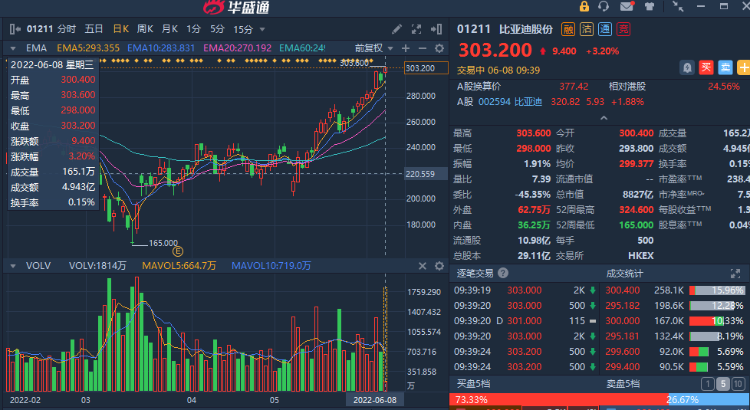
Task: Click the E event marker on chart
Action: [x=177, y=252]
